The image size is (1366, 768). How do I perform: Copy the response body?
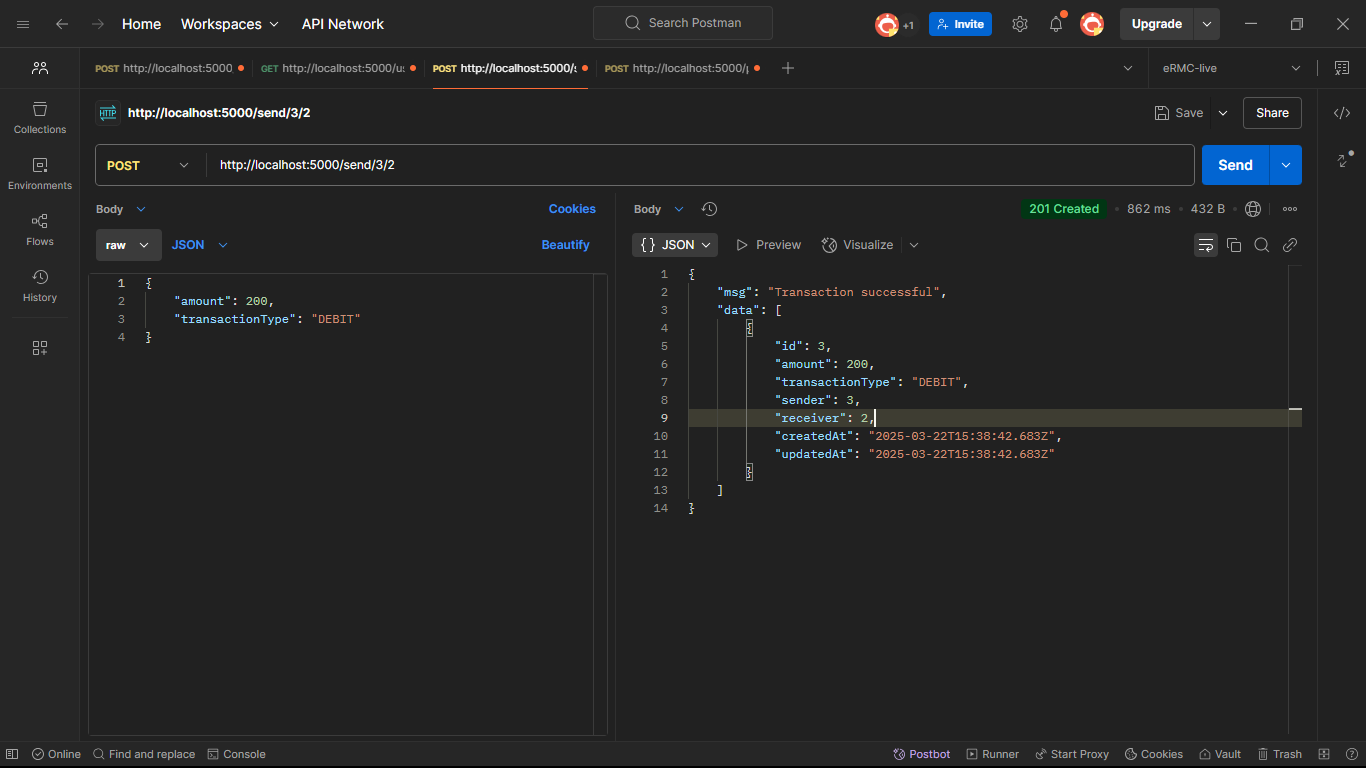tap(1234, 245)
